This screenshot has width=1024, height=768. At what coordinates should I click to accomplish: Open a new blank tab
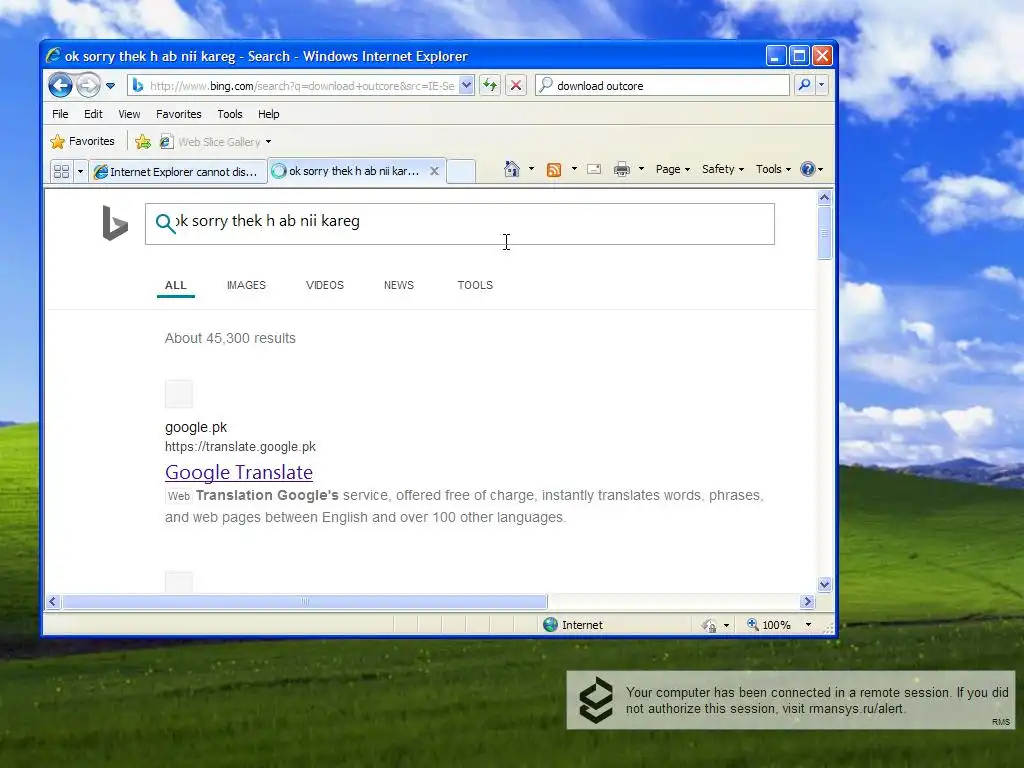(461, 171)
